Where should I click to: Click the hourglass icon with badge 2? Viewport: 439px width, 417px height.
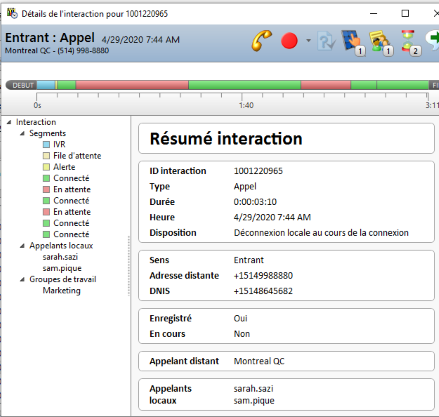(411, 43)
